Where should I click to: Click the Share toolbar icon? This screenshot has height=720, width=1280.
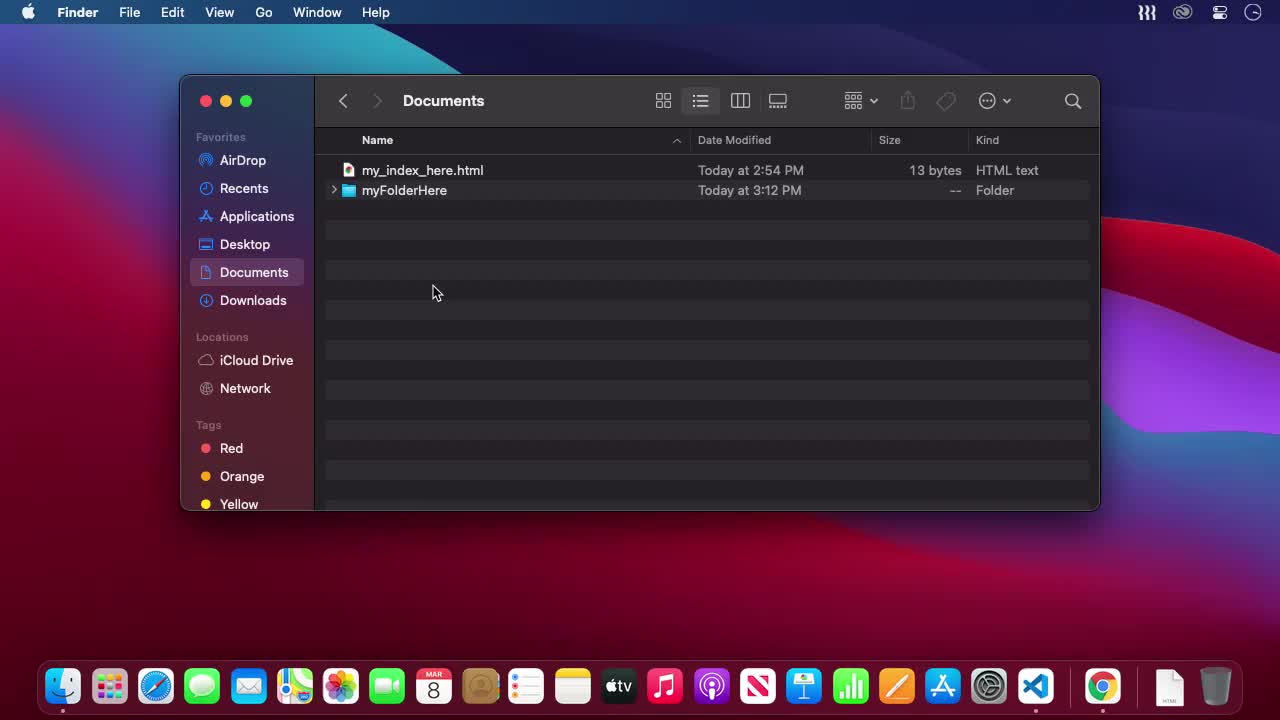(907, 101)
